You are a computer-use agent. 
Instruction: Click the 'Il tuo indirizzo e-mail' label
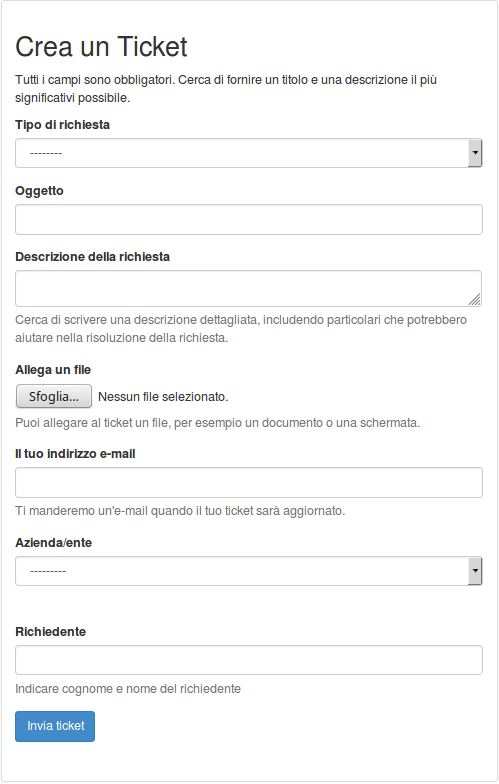pos(75,454)
